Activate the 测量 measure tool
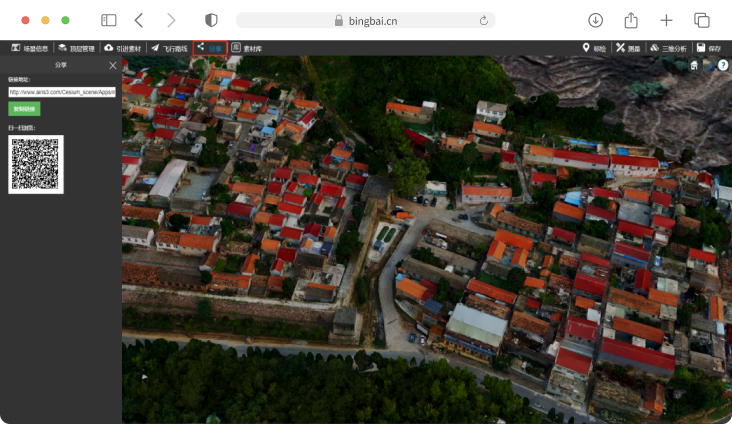Screen dimensions: 732x424 (x=627, y=48)
